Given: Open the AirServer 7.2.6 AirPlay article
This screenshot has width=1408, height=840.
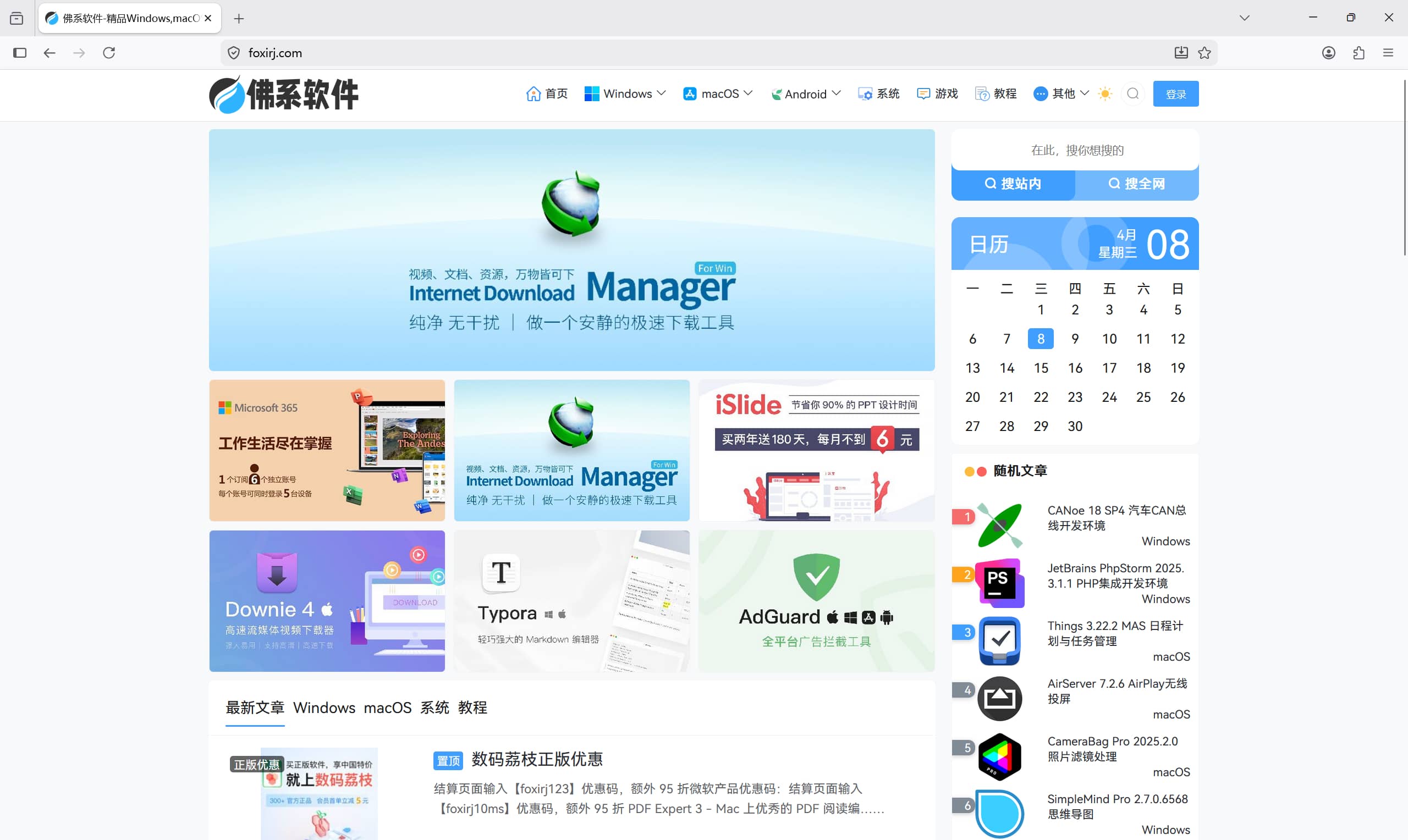Looking at the screenshot, I should click(1118, 691).
